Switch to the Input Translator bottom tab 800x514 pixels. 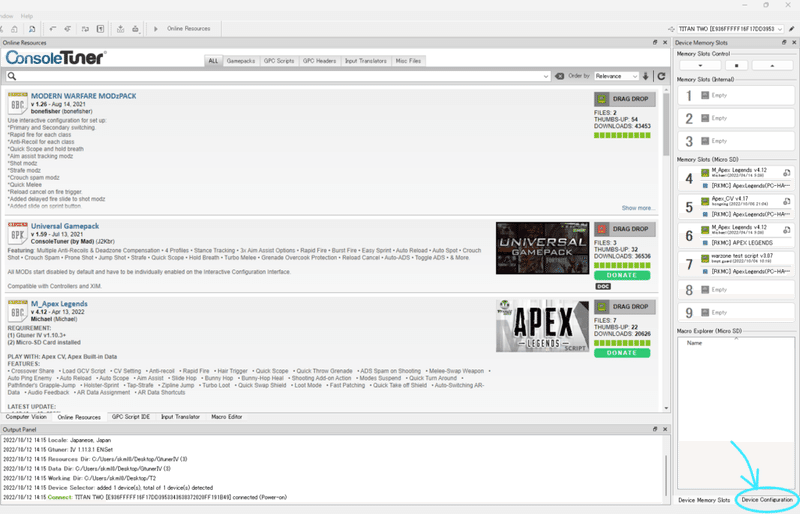coord(180,417)
